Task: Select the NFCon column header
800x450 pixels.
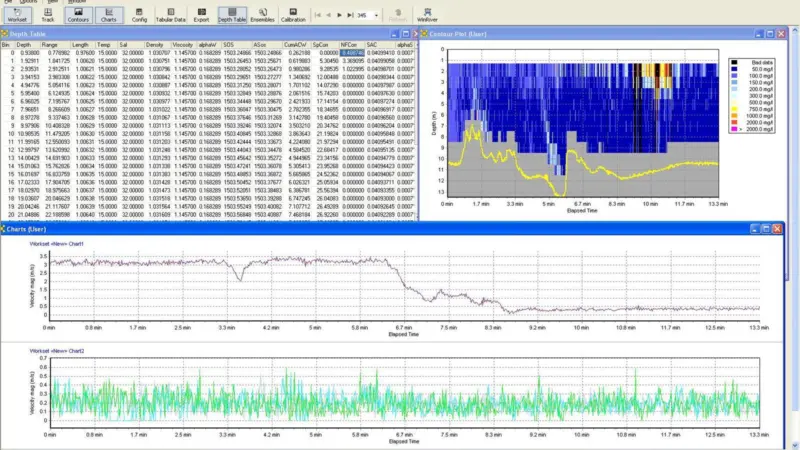Action: point(352,45)
